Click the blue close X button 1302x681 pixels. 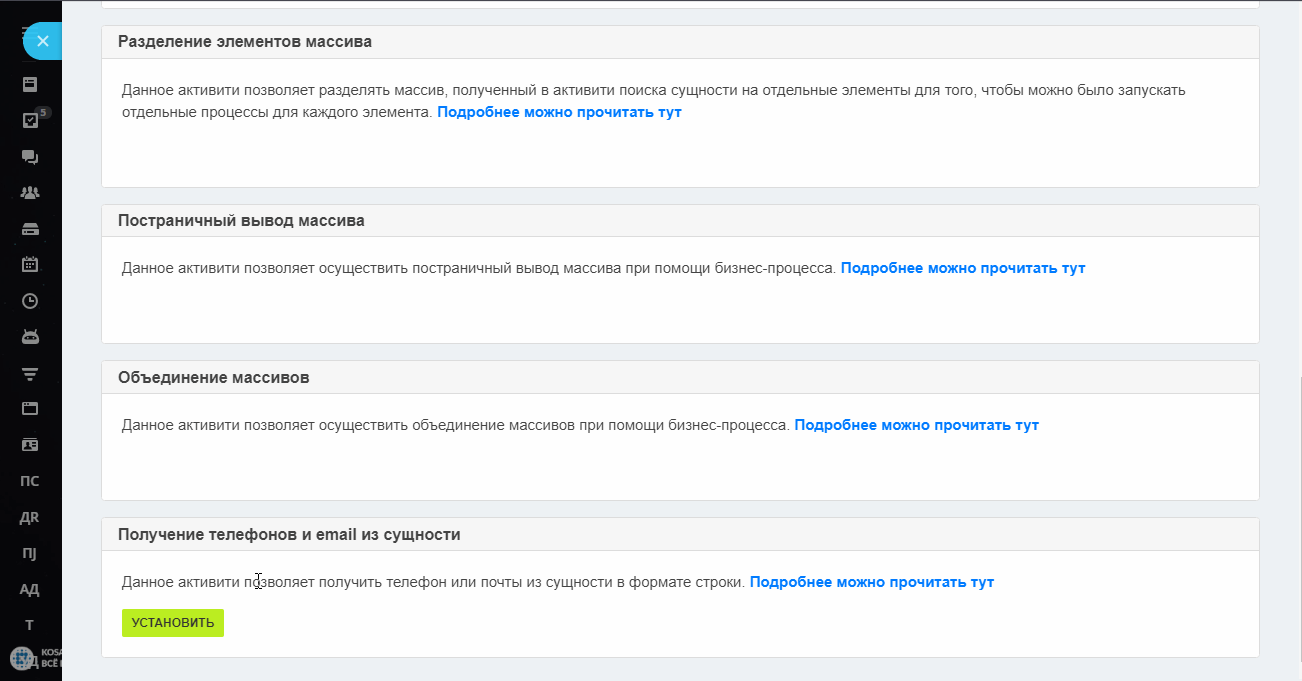point(42,41)
